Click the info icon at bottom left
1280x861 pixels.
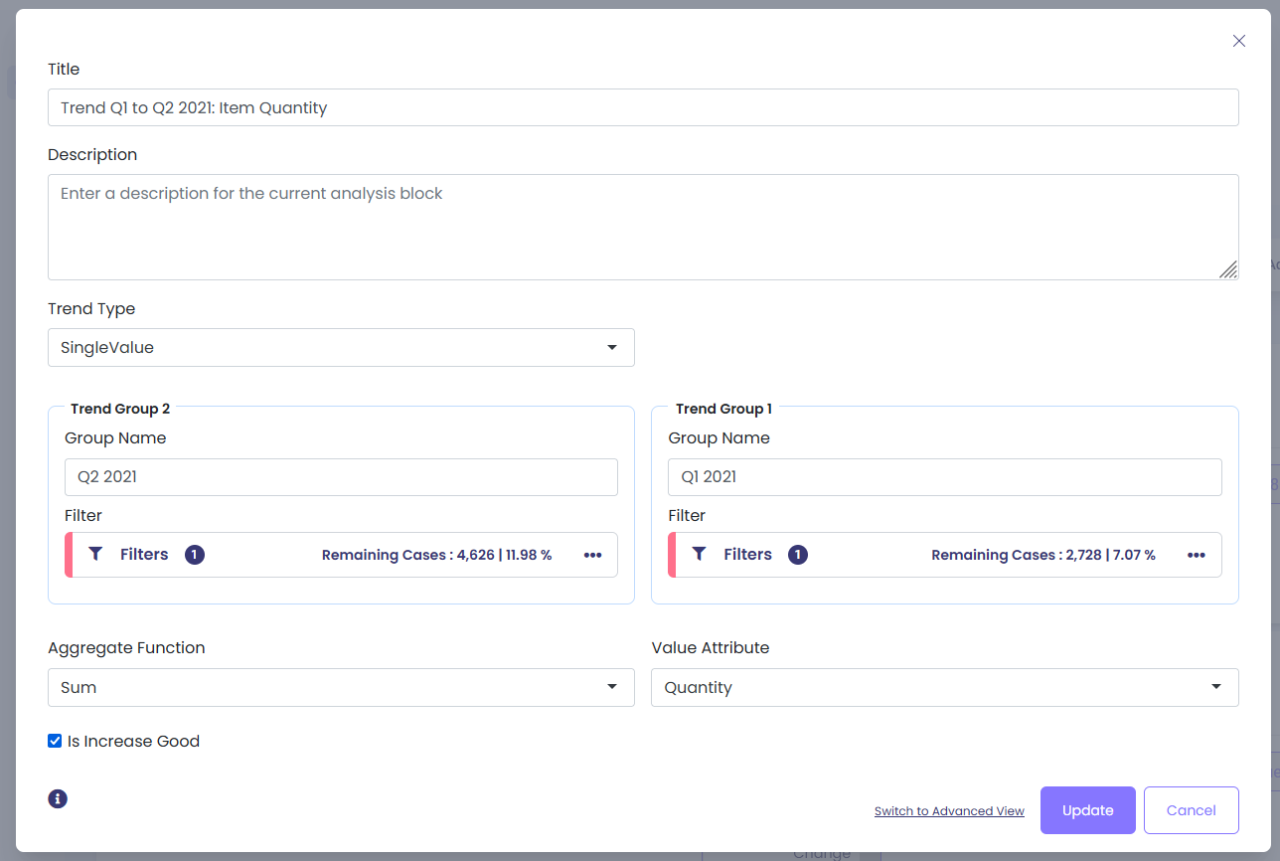(x=58, y=798)
